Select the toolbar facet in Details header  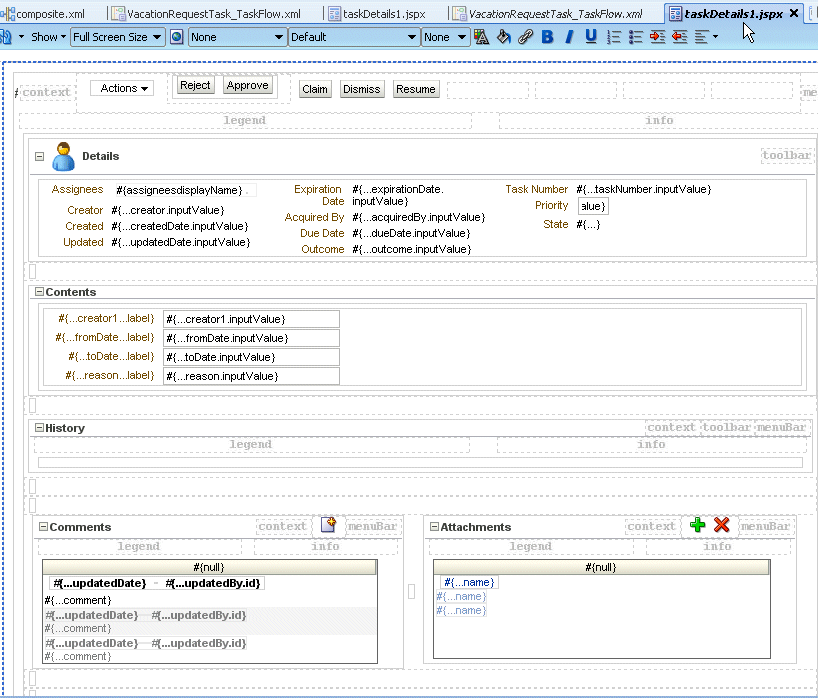(786, 155)
